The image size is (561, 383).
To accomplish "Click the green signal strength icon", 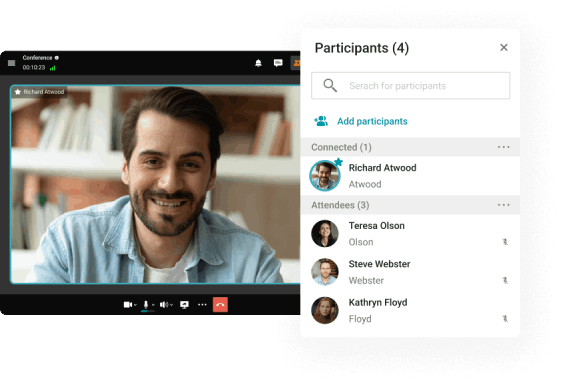I will tap(53, 68).
